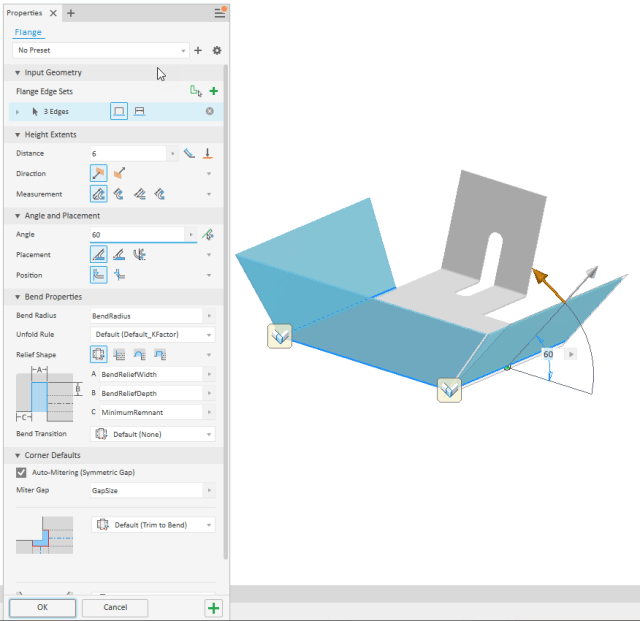Open the Miter Gap flyout arrow
Screen dimensions: 640x621
click(209, 490)
